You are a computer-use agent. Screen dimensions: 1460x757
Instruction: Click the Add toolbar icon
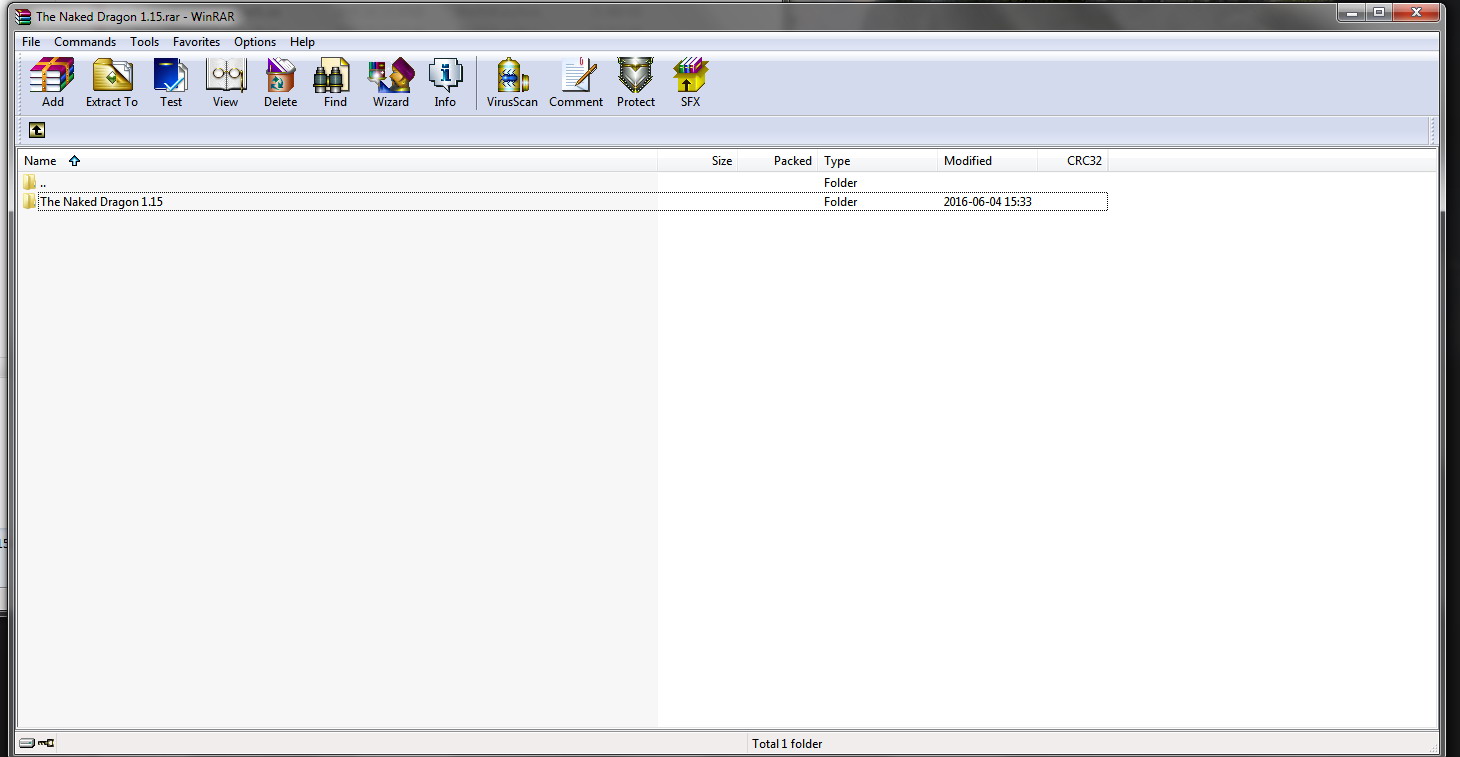[53, 83]
